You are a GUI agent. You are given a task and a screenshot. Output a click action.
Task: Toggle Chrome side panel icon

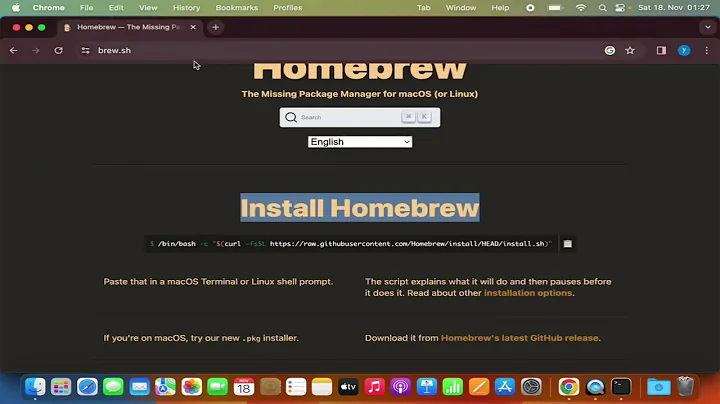pos(661,50)
